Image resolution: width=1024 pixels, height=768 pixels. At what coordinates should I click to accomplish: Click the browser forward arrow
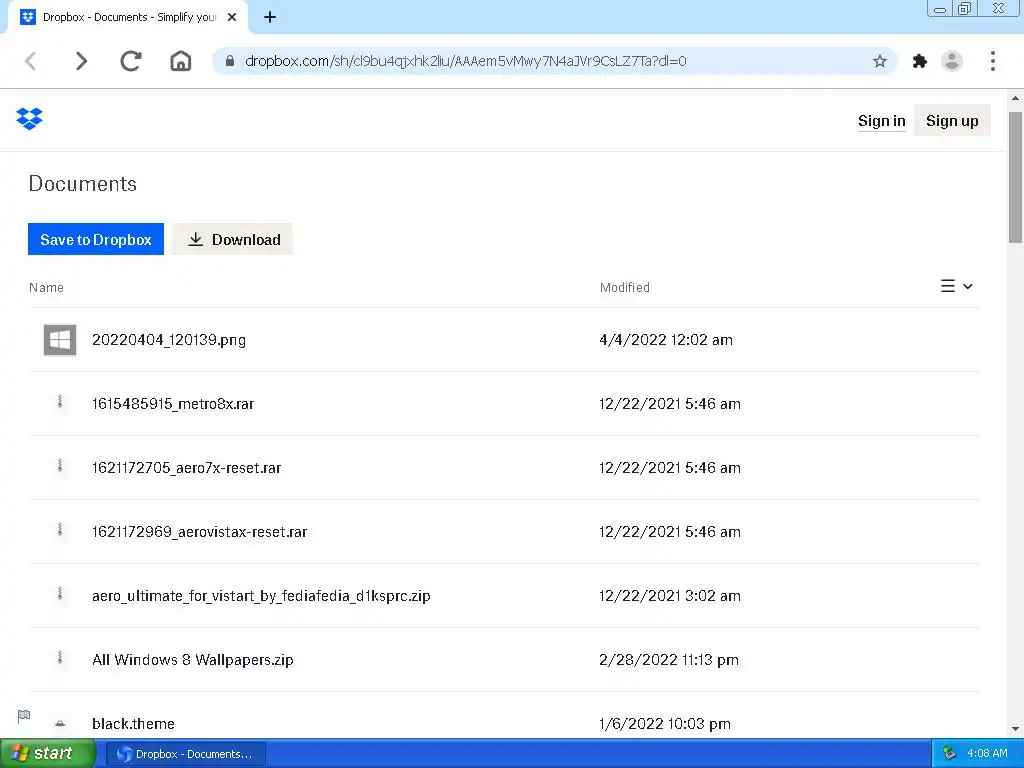(x=81, y=61)
